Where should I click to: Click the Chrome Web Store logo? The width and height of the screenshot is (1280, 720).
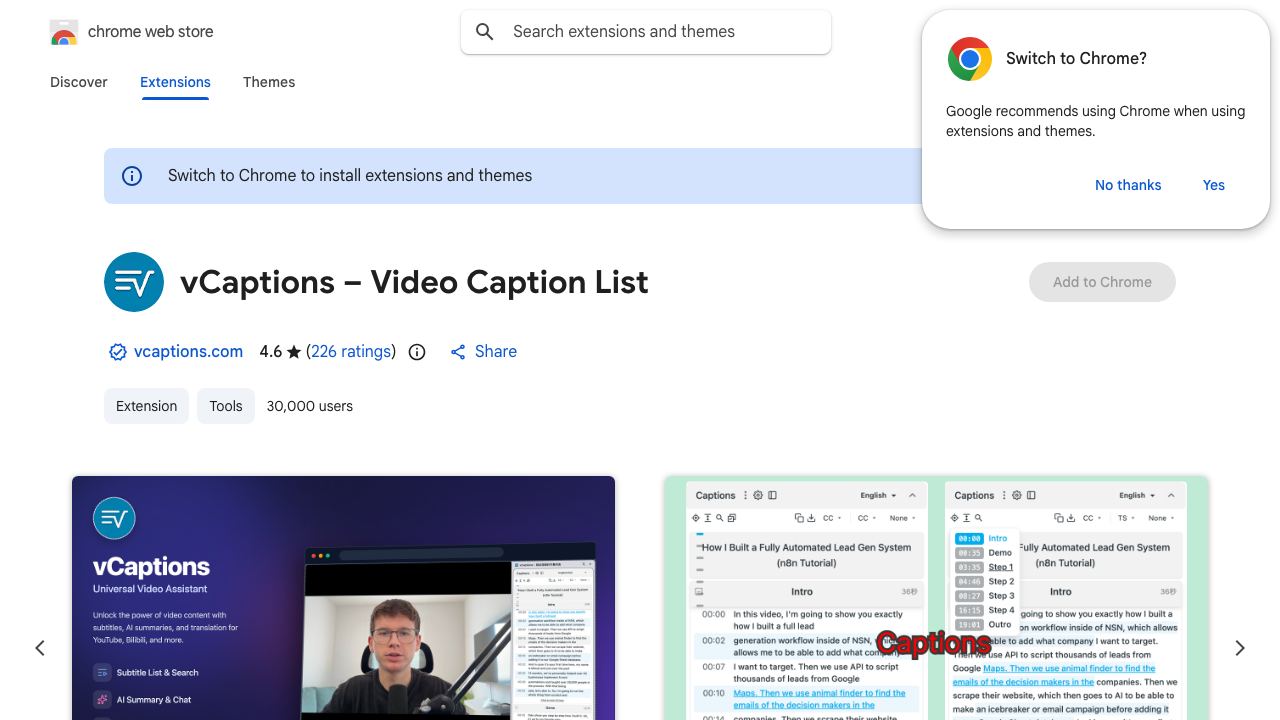64,32
